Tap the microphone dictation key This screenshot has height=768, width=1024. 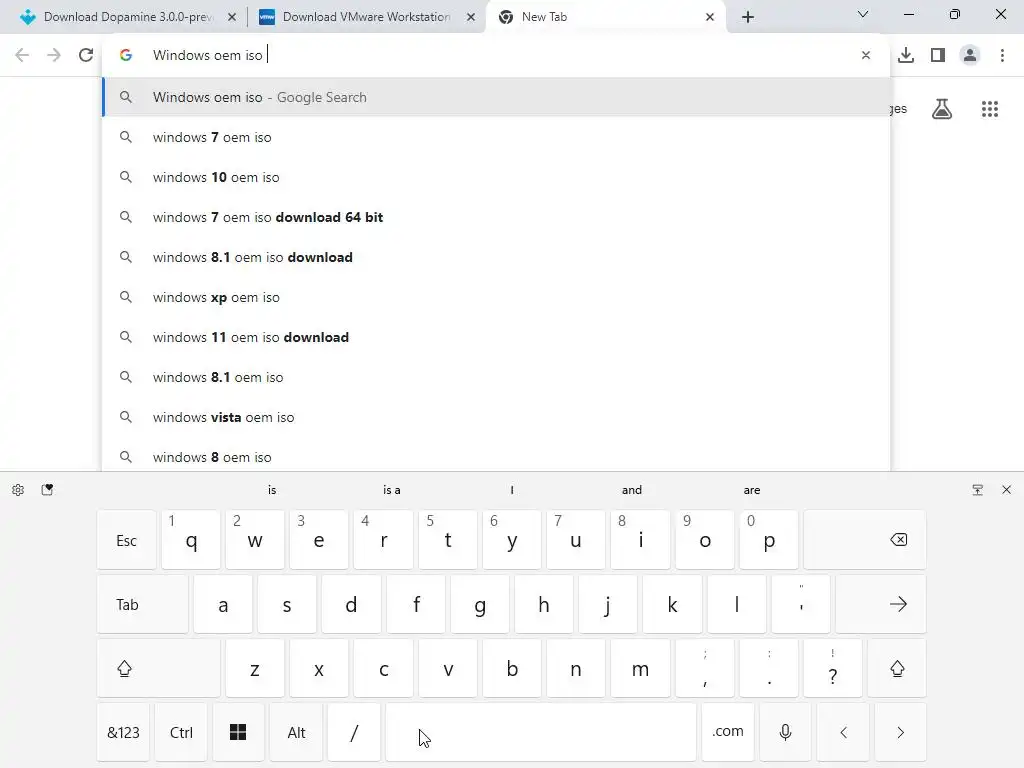(x=786, y=732)
